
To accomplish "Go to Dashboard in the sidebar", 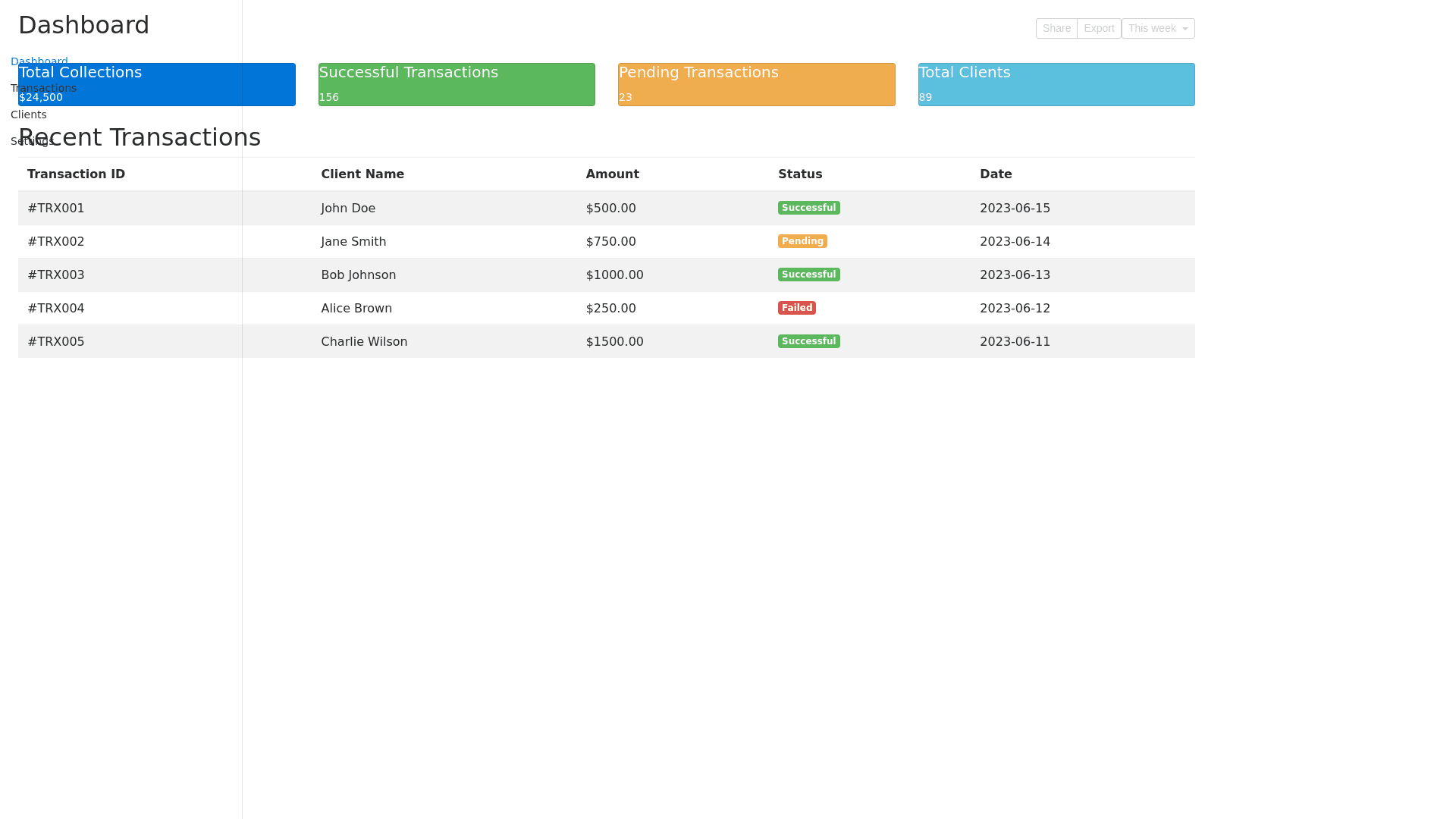I will tap(39, 60).
